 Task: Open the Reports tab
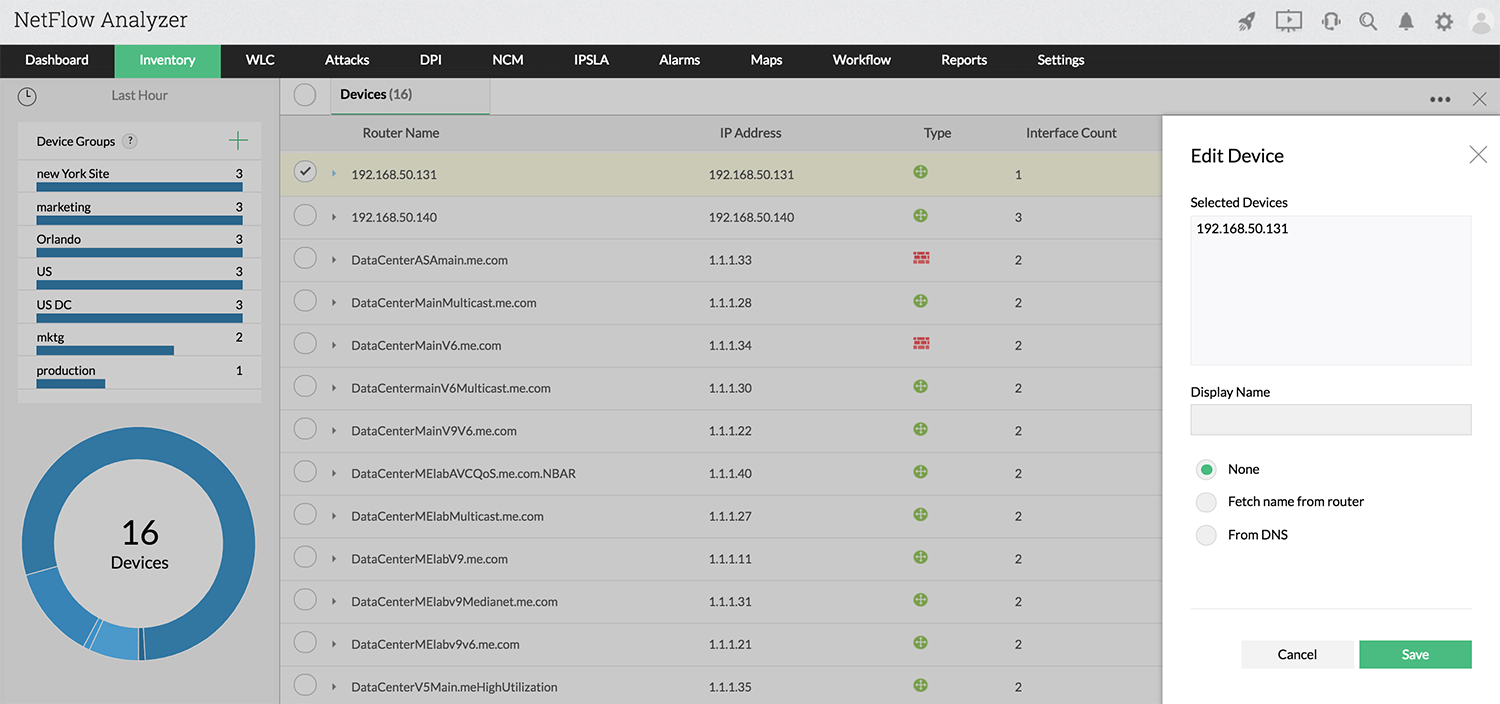[x=964, y=60]
